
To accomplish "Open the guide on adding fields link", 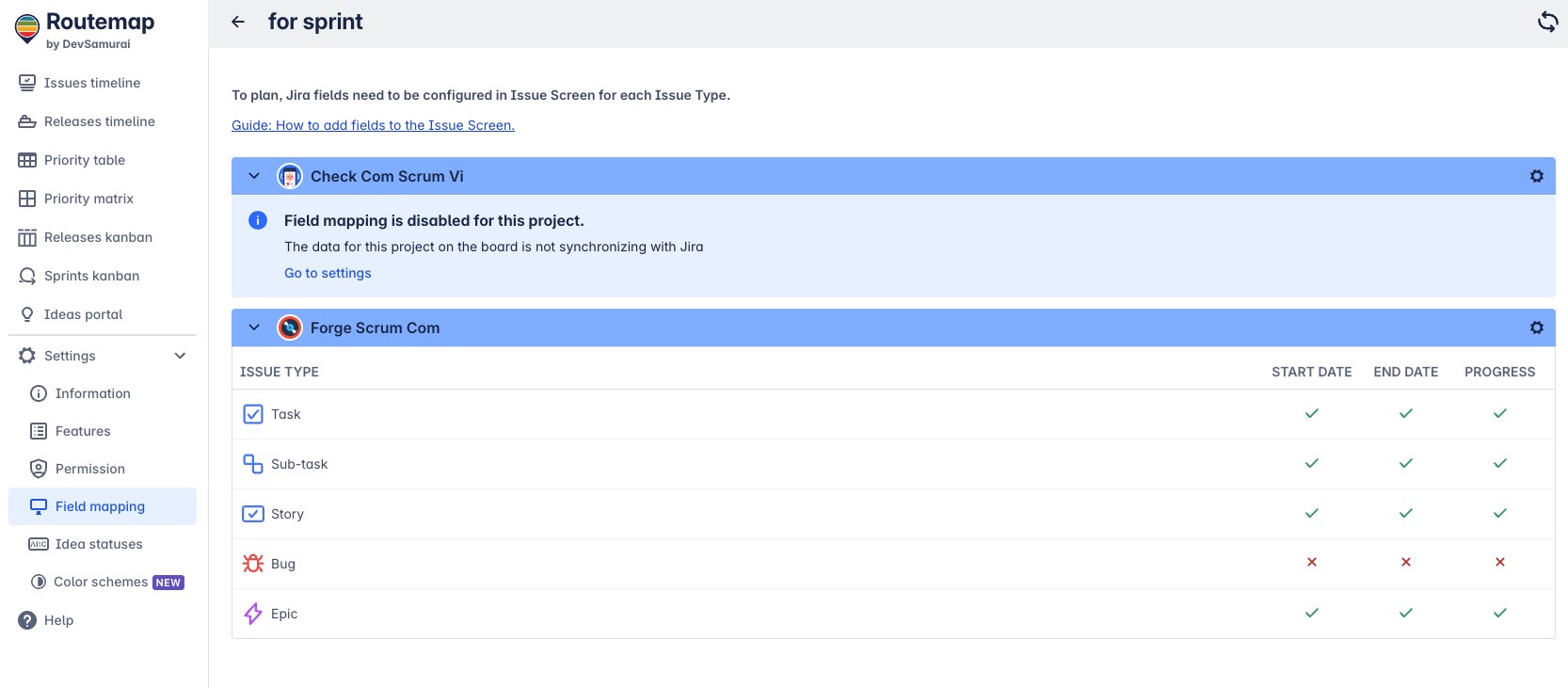I will tap(373, 125).
